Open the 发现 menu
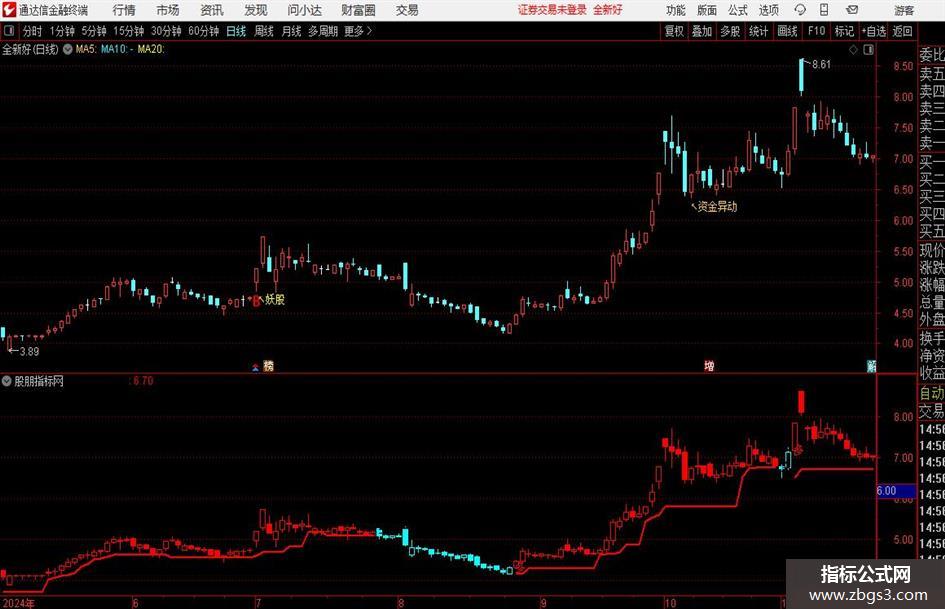Viewport: 945px width, 609px height. [x=256, y=10]
